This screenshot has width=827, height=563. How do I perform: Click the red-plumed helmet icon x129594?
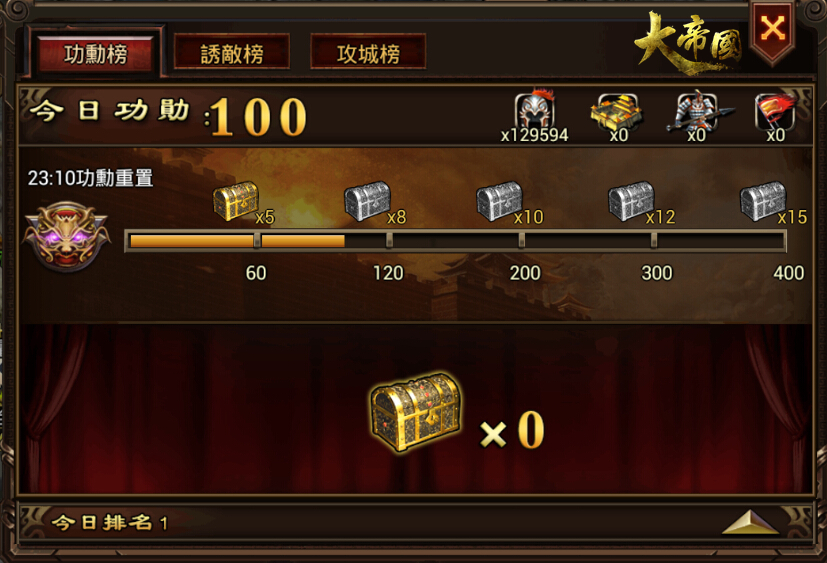point(535,111)
